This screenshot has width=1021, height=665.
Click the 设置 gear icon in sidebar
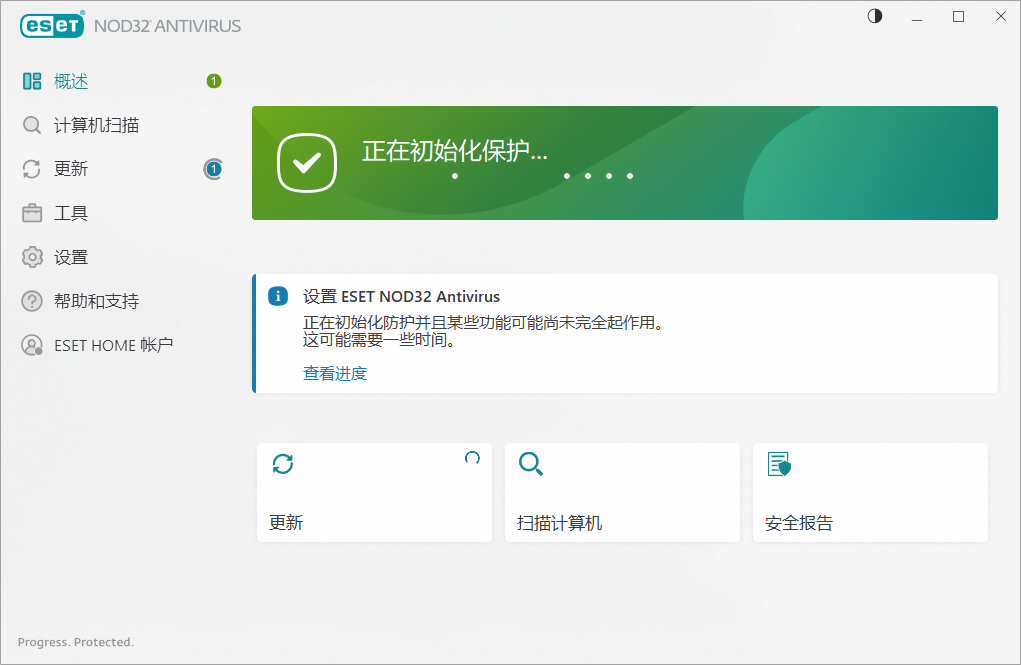pos(31,256)
